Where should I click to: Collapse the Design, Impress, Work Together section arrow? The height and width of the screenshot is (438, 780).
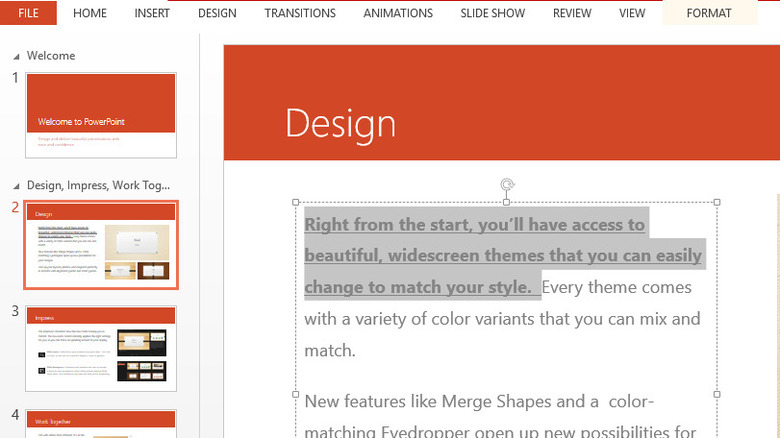pos(15,186)
